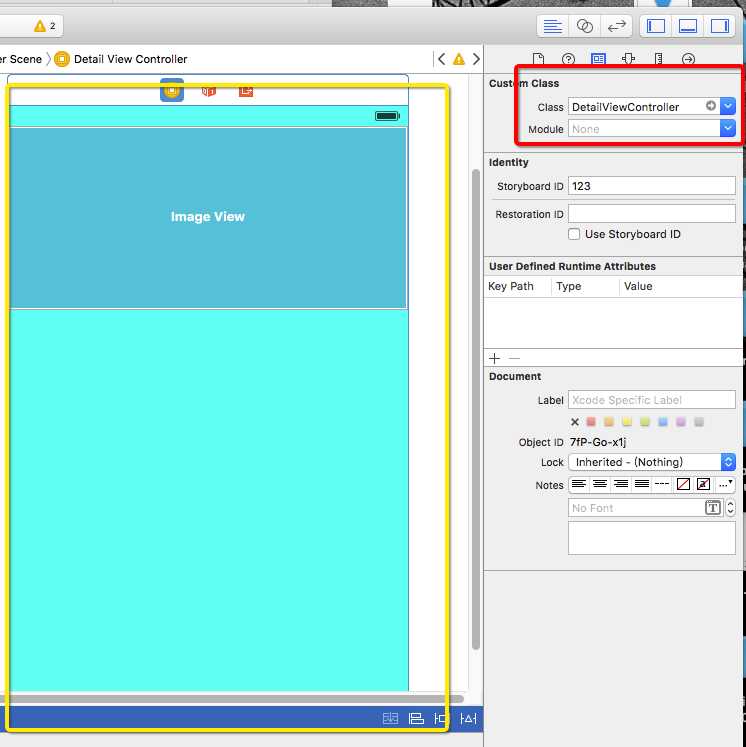Switch to the Attributes inspector tab
This screenshot has width=746, height=747.
[x=628, y=59]
